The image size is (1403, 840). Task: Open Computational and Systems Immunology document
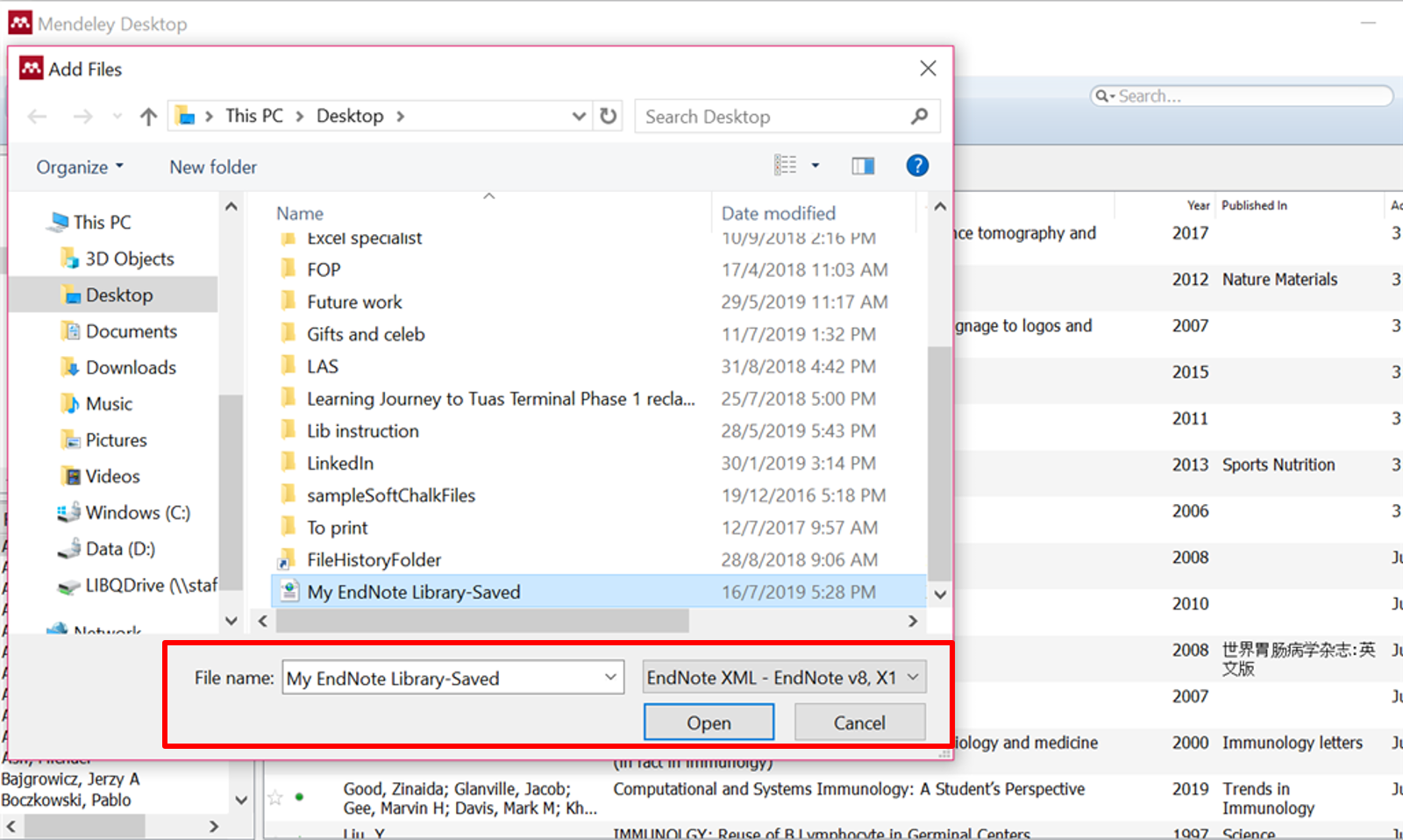pos(849,789)
